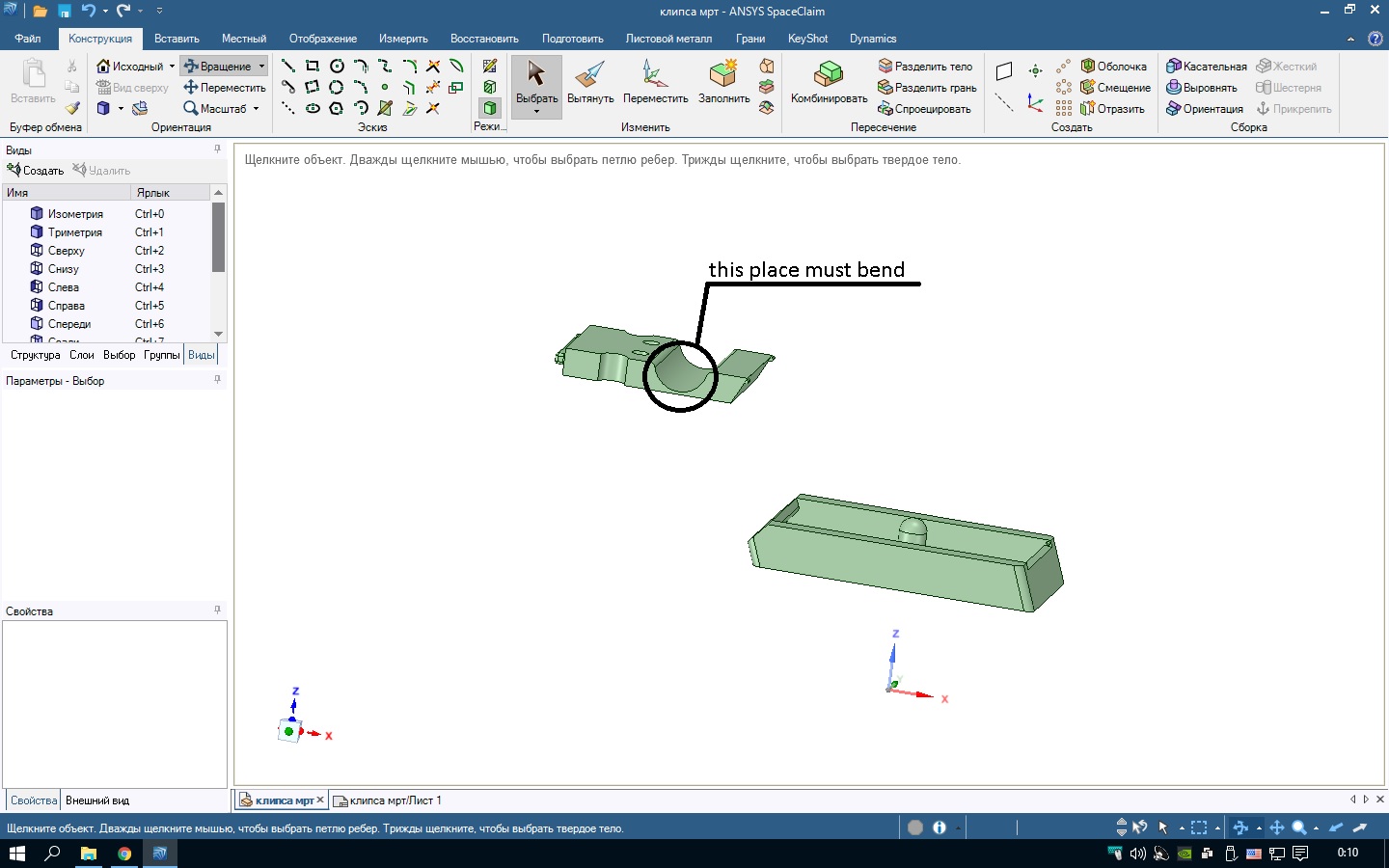Screen dimensions: 1389x868
Task: Click the Касательная assembly constraint
Action: [1207, 67]
